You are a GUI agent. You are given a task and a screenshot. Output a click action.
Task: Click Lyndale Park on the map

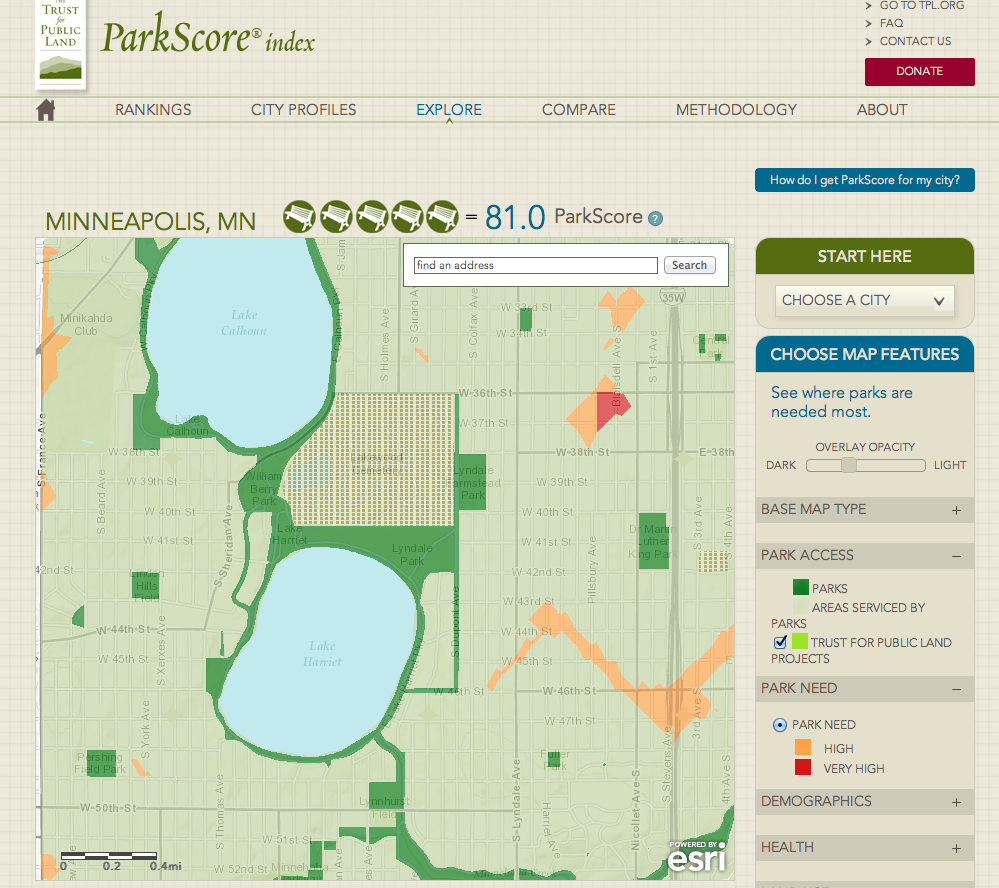click(x=412, y=554)
